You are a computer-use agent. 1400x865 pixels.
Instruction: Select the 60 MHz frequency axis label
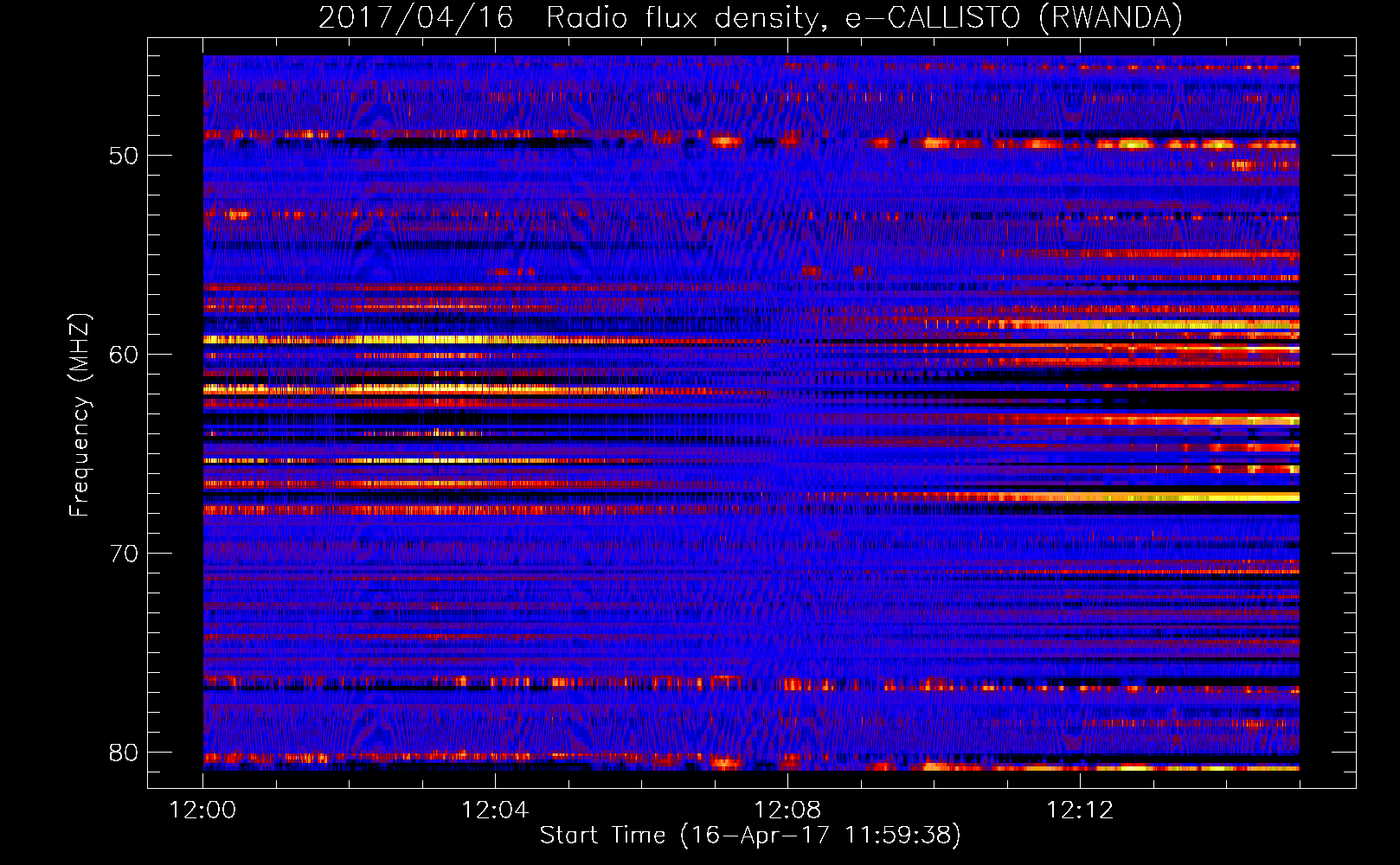(x=124, y=355)
